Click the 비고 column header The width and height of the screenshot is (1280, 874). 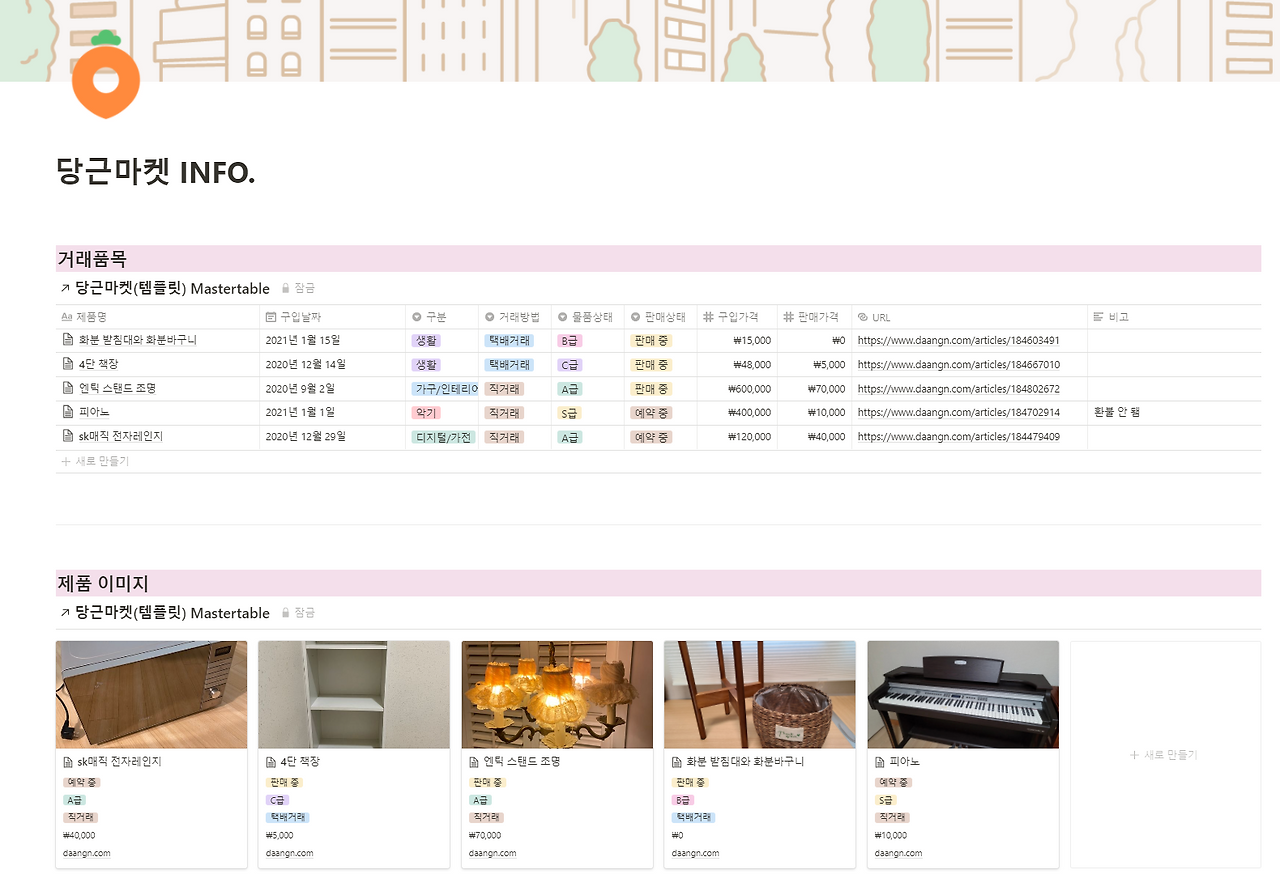(x=1174, y=317)
